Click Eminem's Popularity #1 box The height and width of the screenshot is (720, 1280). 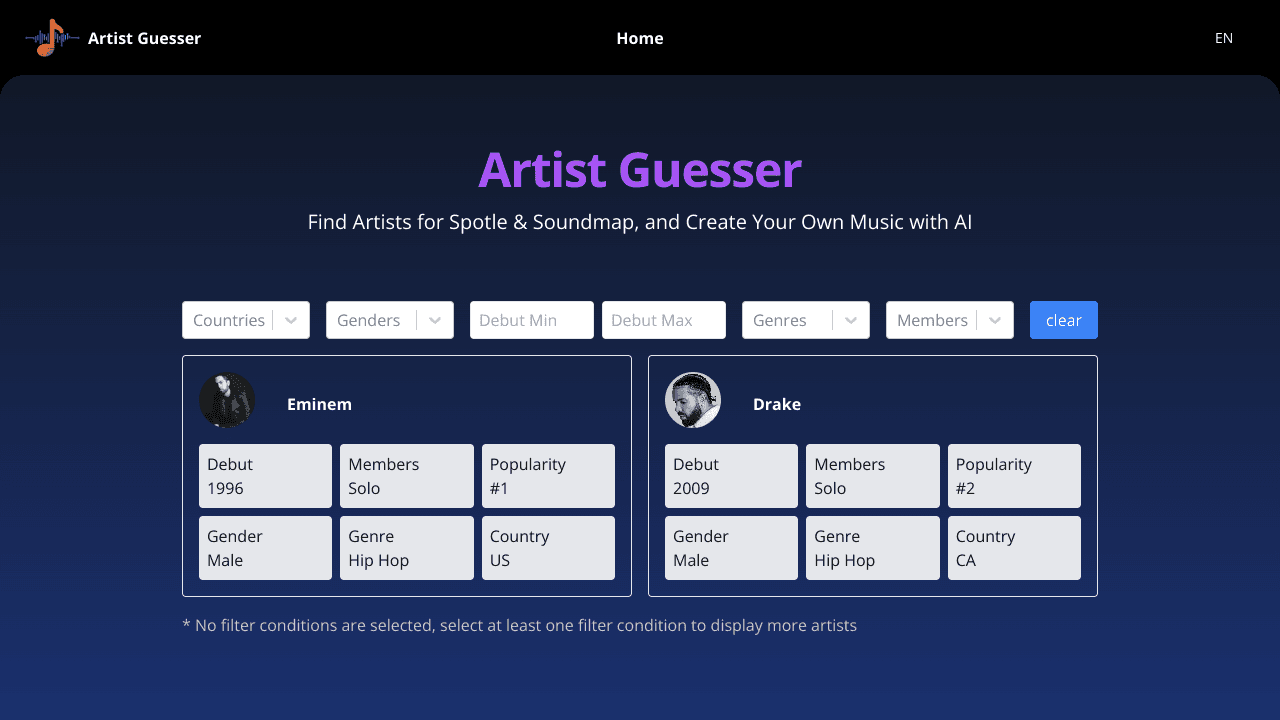(548, 476)
